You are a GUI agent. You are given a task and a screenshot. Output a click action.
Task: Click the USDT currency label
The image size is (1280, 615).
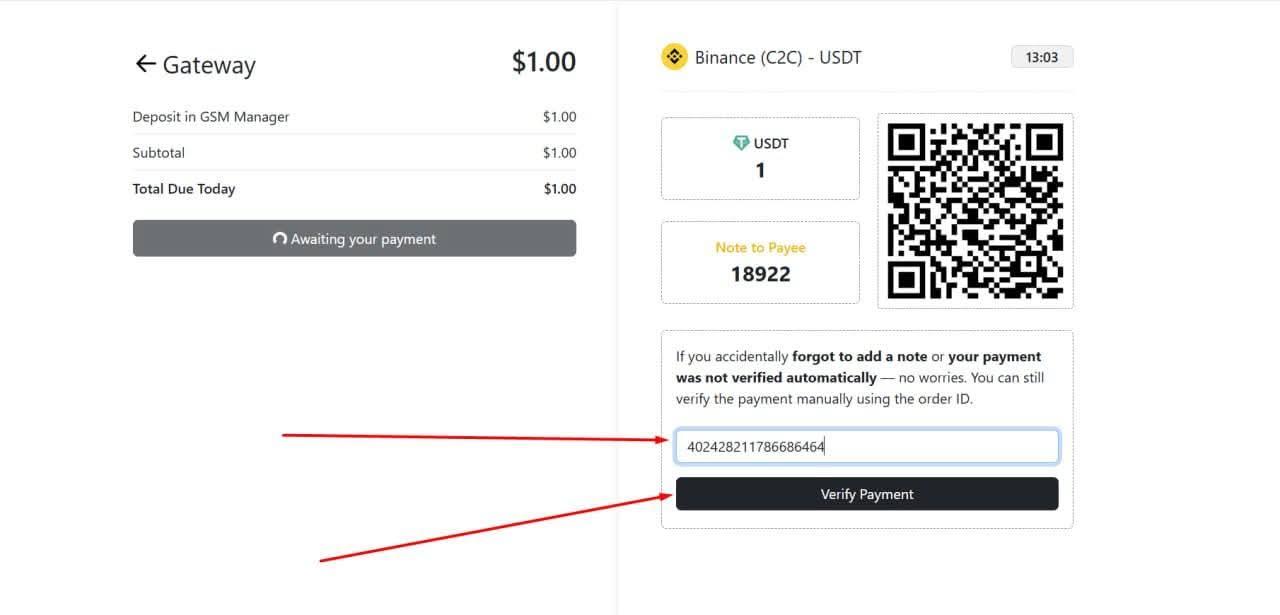coord(771,143)
